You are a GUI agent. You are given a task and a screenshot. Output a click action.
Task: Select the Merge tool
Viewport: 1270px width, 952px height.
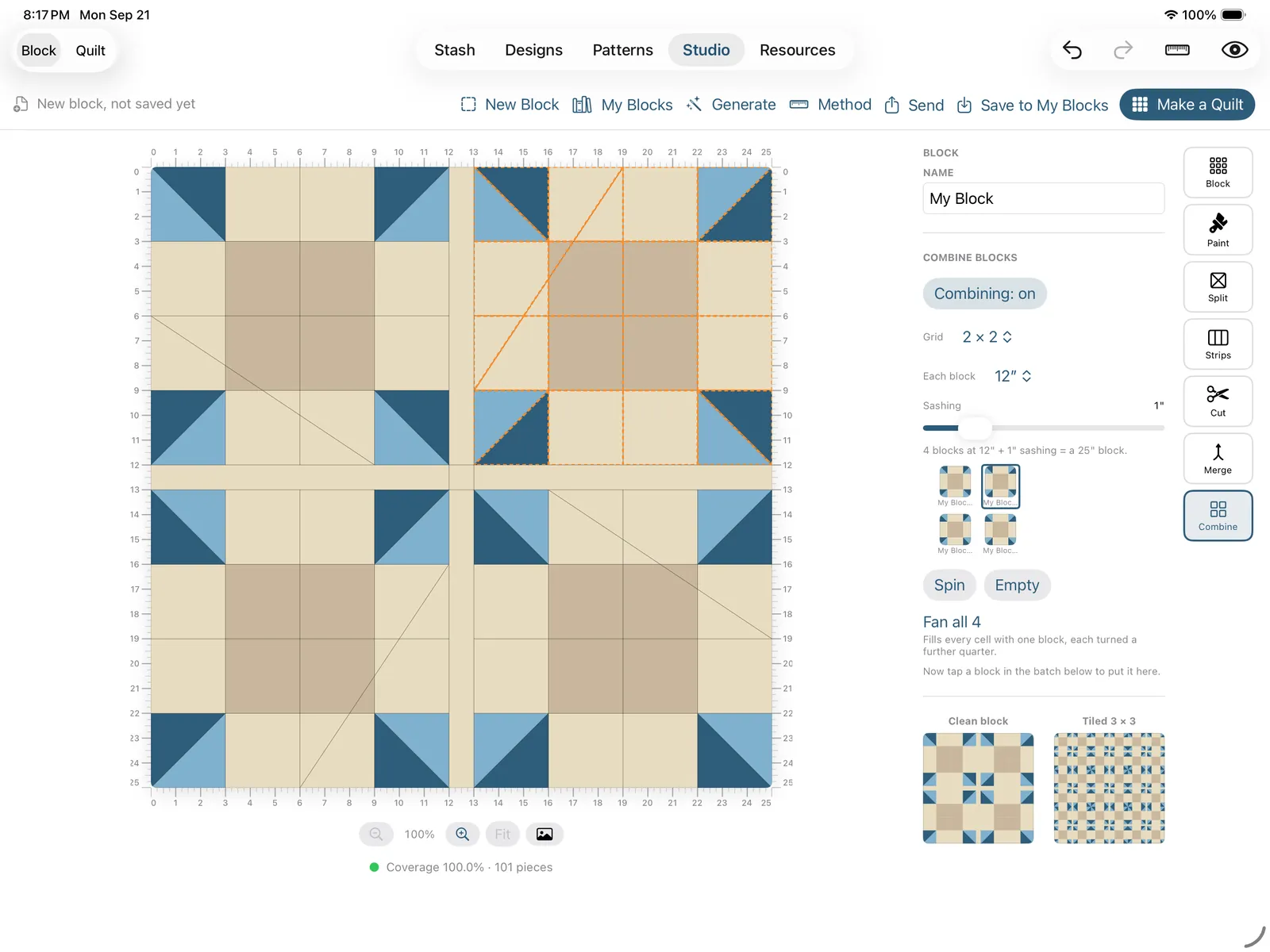pyautogui.click(x=1218, y=459)
